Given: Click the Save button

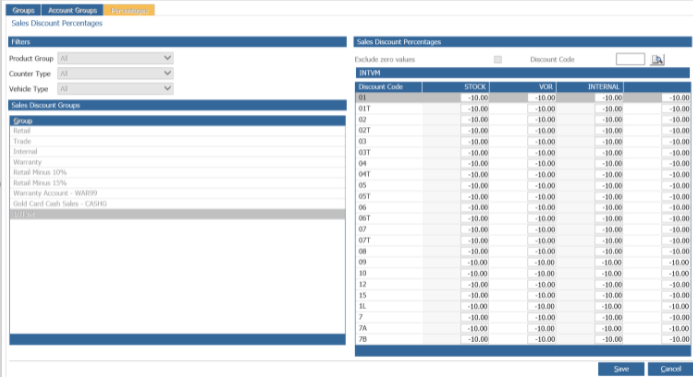Looking at the screenshot, I should [x=621, y=369].
